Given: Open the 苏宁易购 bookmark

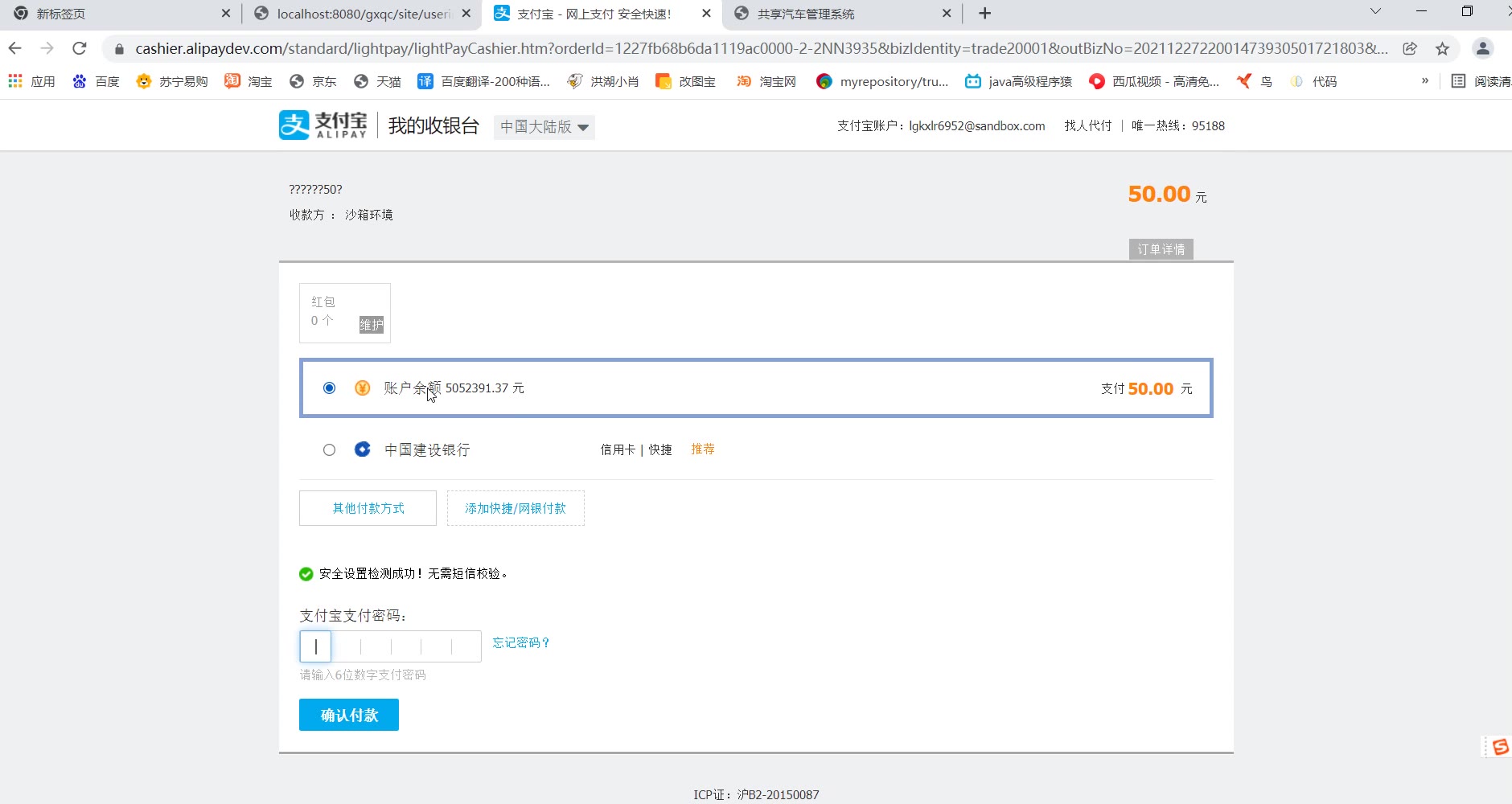Looking at the screenshot, I should click(x=172, y=81).
